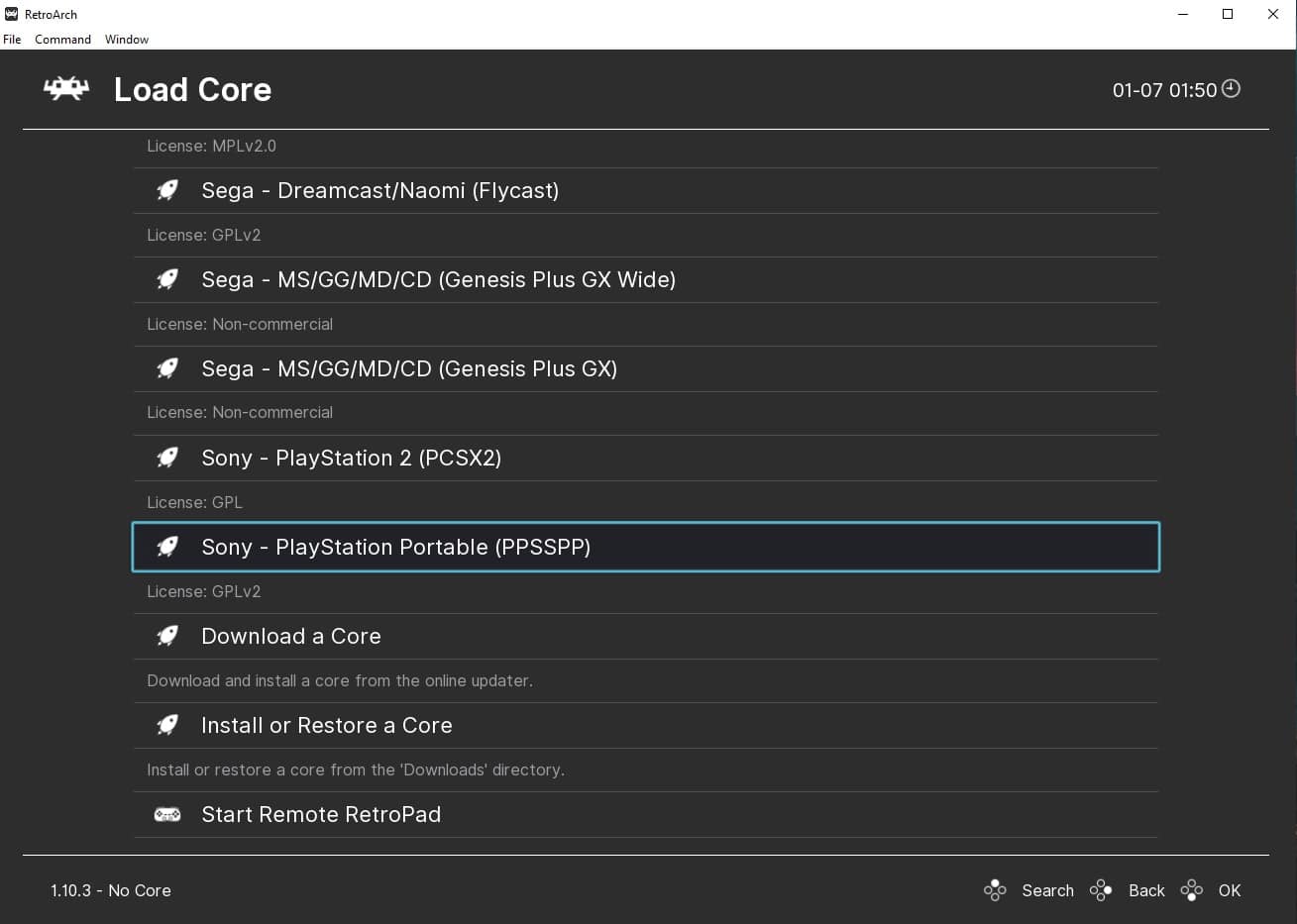Viewport: 1297px width, 924px height.
Task: Click the rocket icon for PlayStation 2 (PCSX2)
Action: 167,458
